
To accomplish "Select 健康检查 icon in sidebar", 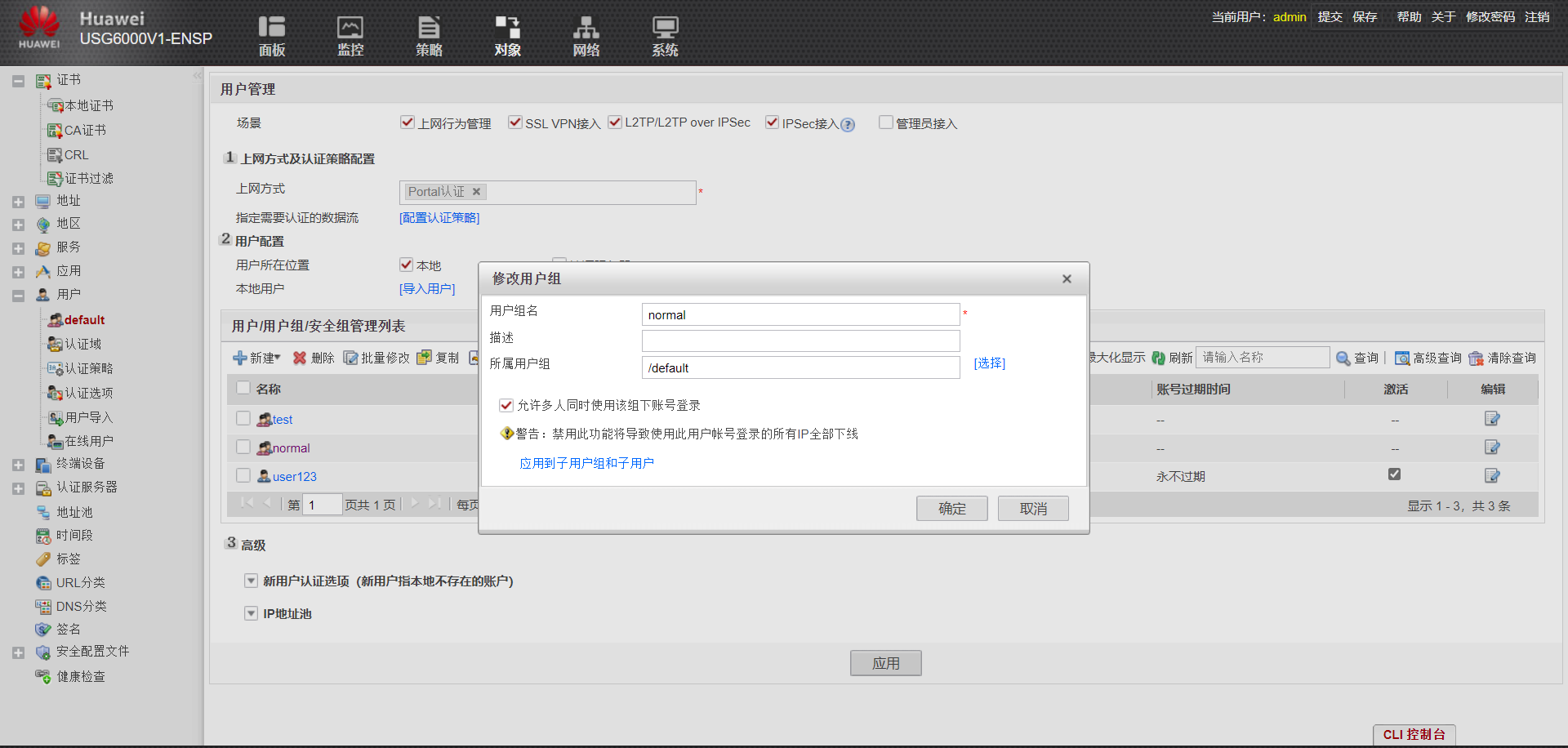I will (x=43, y=676).
